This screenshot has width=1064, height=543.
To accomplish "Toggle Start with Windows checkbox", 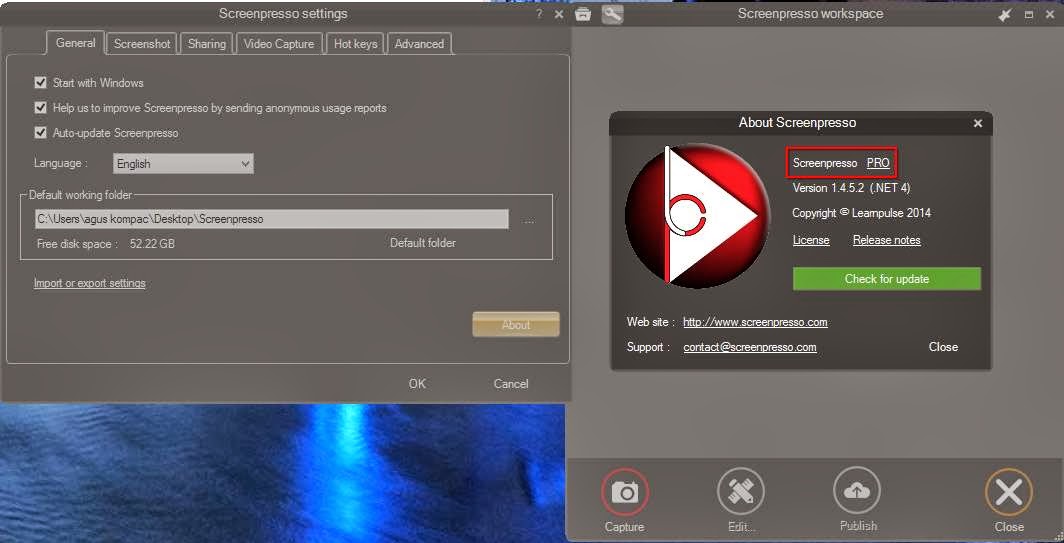I will [x=41, y=83].
